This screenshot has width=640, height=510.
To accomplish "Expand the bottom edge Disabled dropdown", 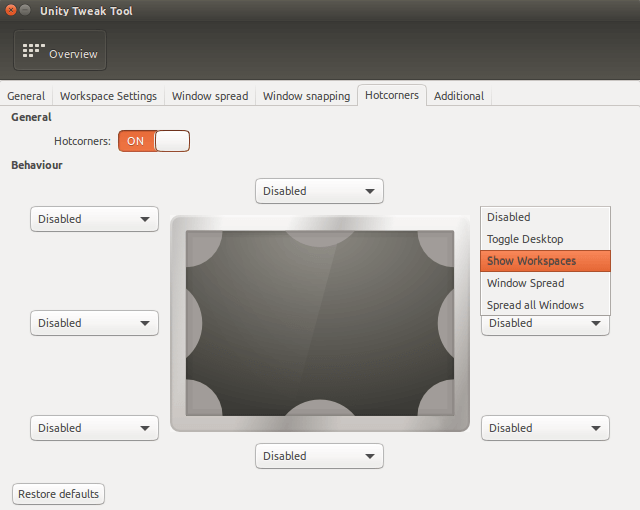I will (319, 456).
